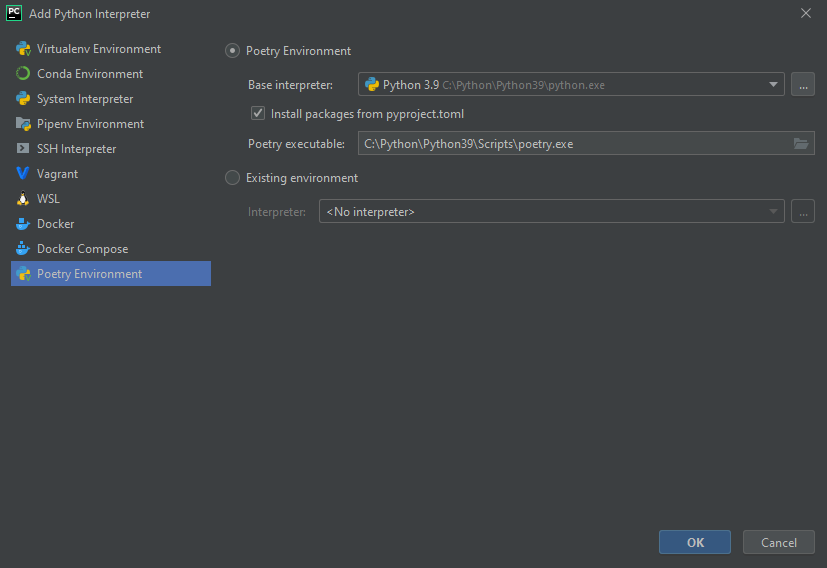This screenshot has width=827, height=568.
Task: Click the Docker whale icon
Action: tap(22, 224)
